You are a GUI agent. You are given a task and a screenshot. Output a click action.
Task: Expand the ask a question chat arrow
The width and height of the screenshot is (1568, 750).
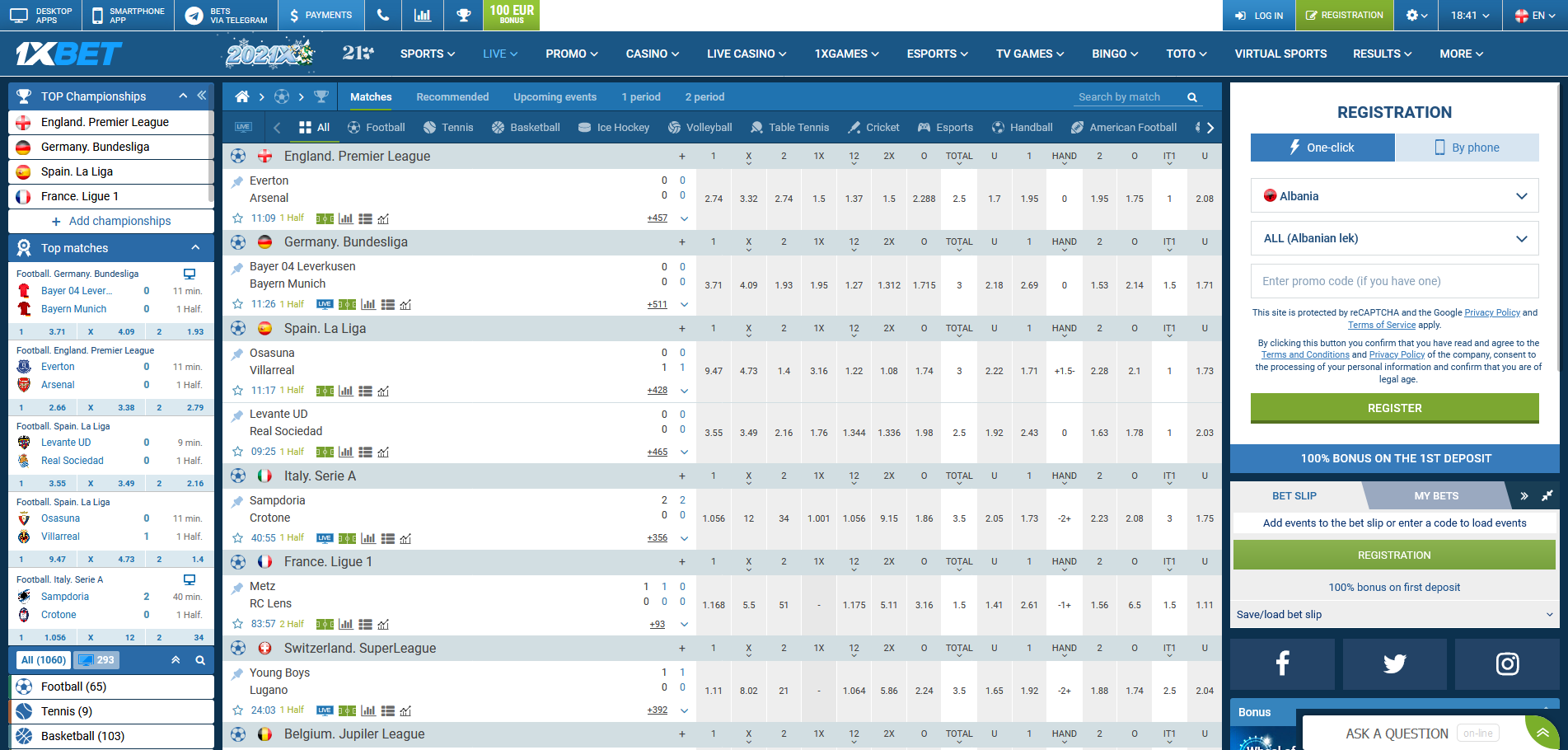pos(1542,733)
